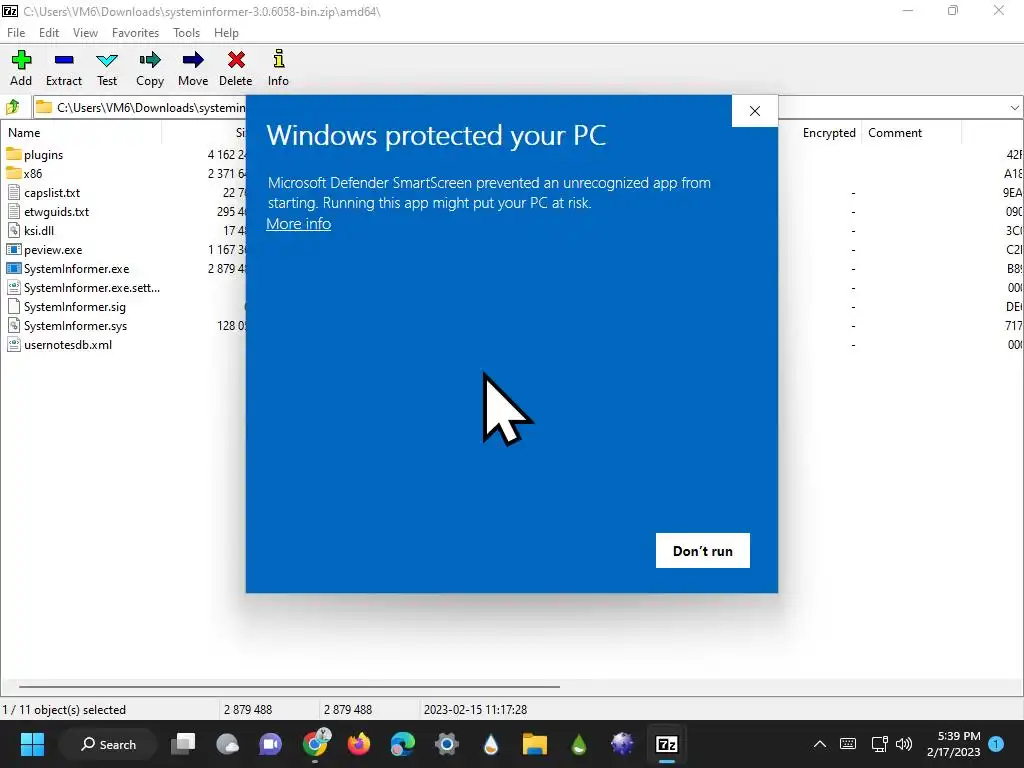Open the touch keyboard tray icon

point(848,744)
